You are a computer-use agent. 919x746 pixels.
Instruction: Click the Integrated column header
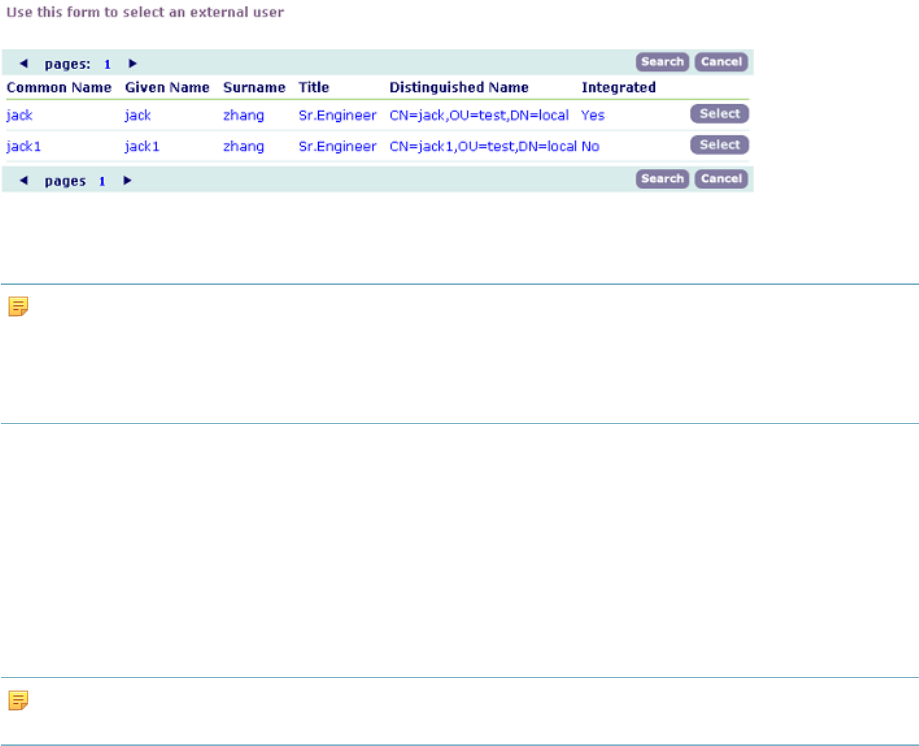point(618,87)
